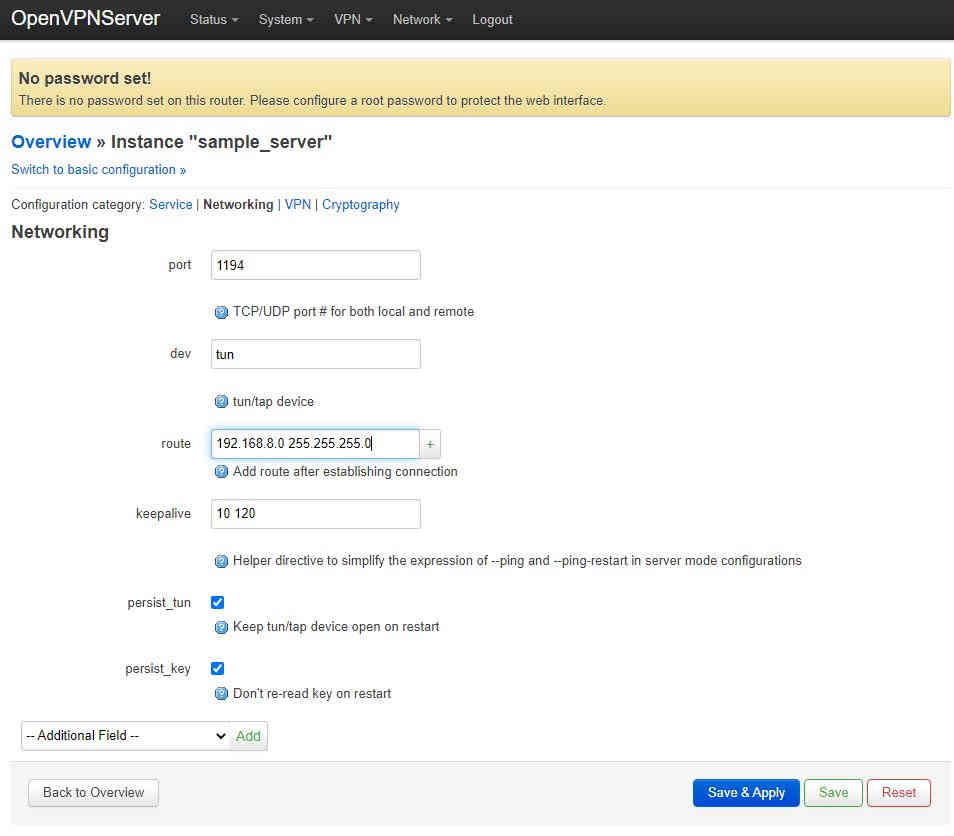Switch to the Cryptography configuration category

click(x=361, y=204)
